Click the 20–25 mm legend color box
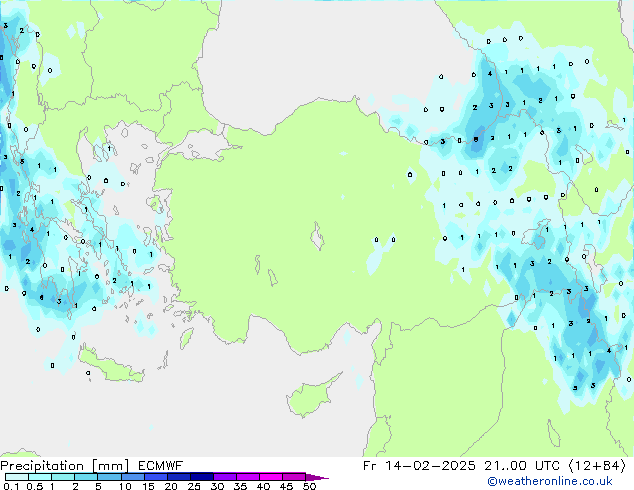The height and width of the screenshot is (490, 634). (178, 477)
